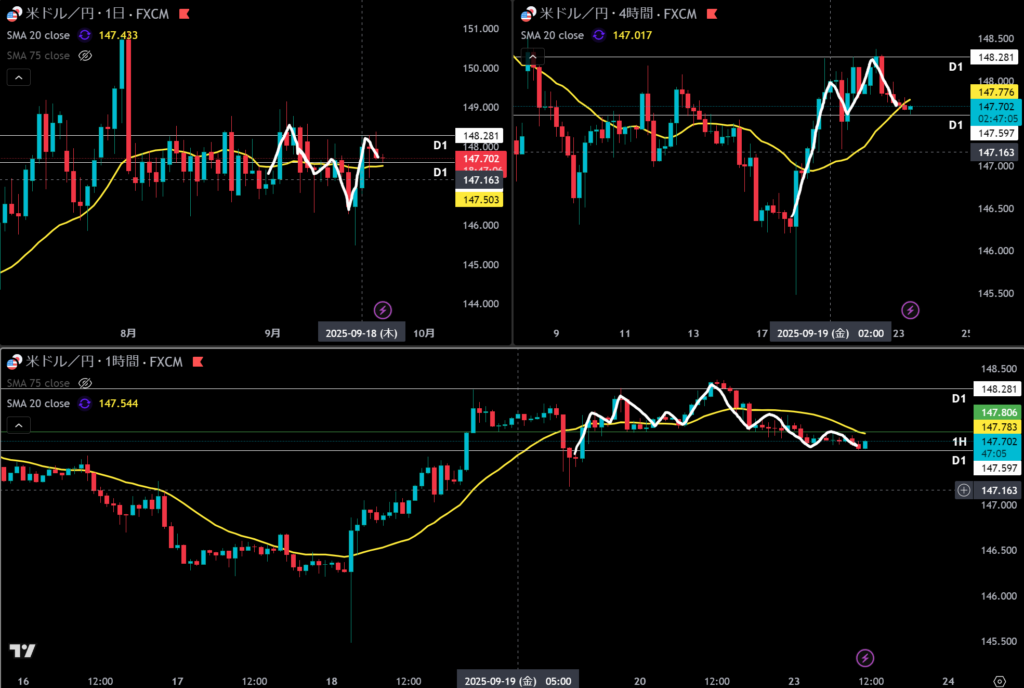Click the lightning bolt icon in 1-hour chart

pyautogui.click(x=866, y=657)
